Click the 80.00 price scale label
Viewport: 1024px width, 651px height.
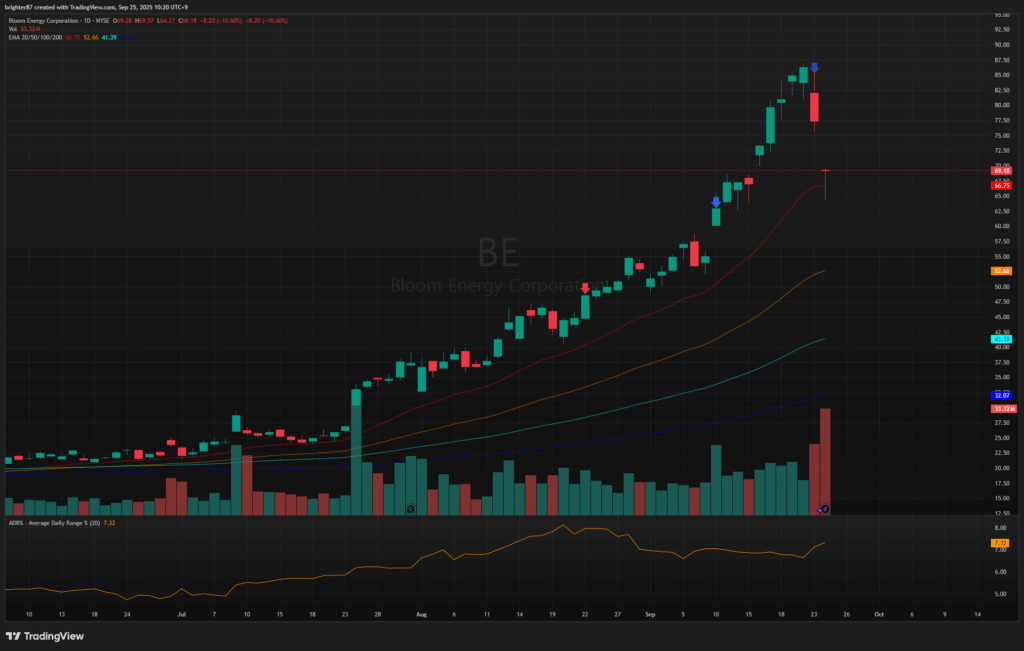(1002, 105)
